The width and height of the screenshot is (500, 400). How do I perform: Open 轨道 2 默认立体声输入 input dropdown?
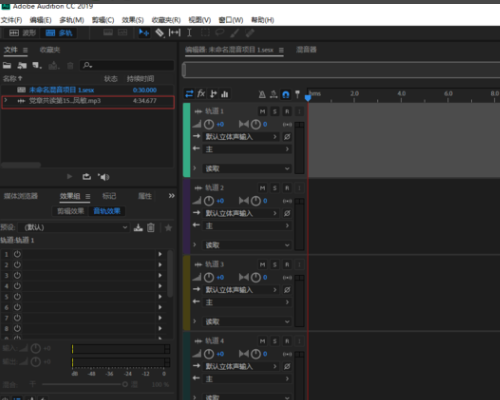pyautogui.click(x=241, y=213)
